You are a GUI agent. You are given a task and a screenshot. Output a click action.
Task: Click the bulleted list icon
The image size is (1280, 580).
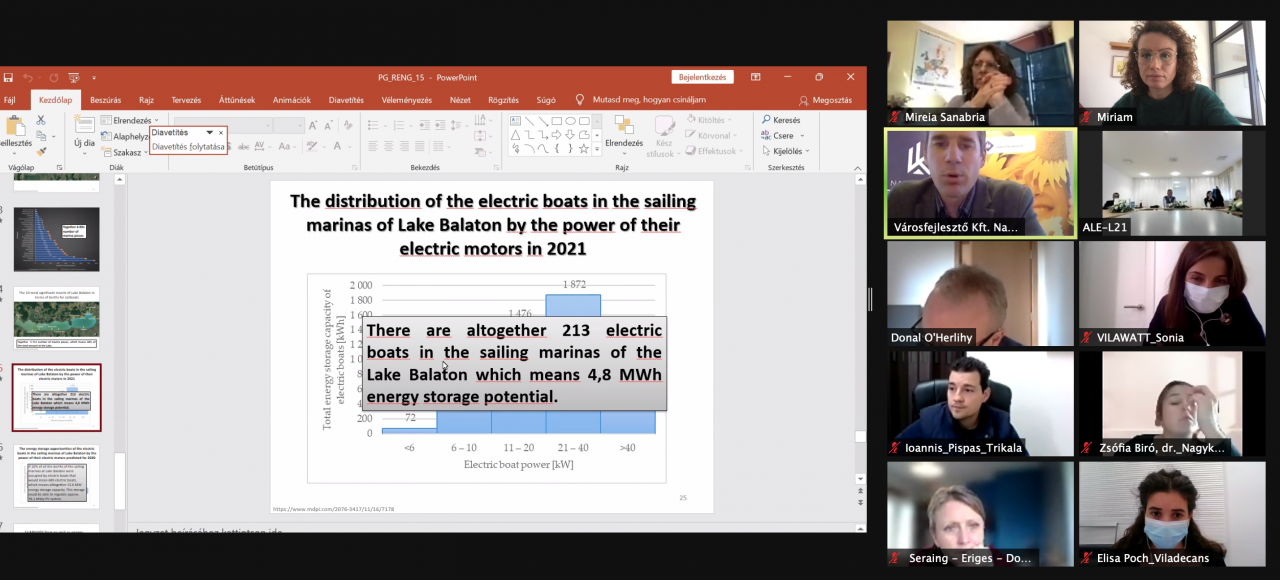[x=372, y=125]
